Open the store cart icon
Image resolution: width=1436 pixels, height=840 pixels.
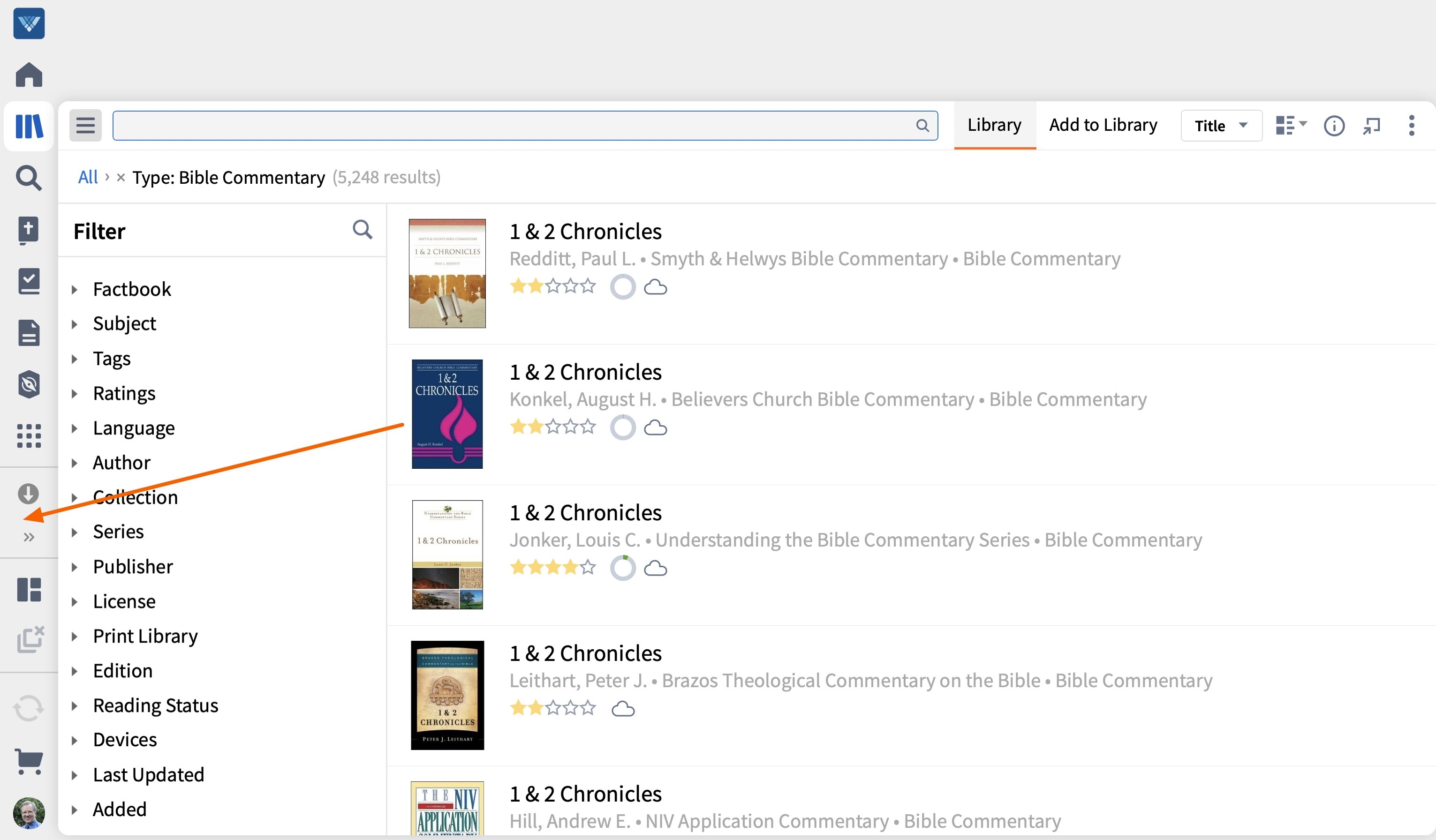click(x=29, y=761)
